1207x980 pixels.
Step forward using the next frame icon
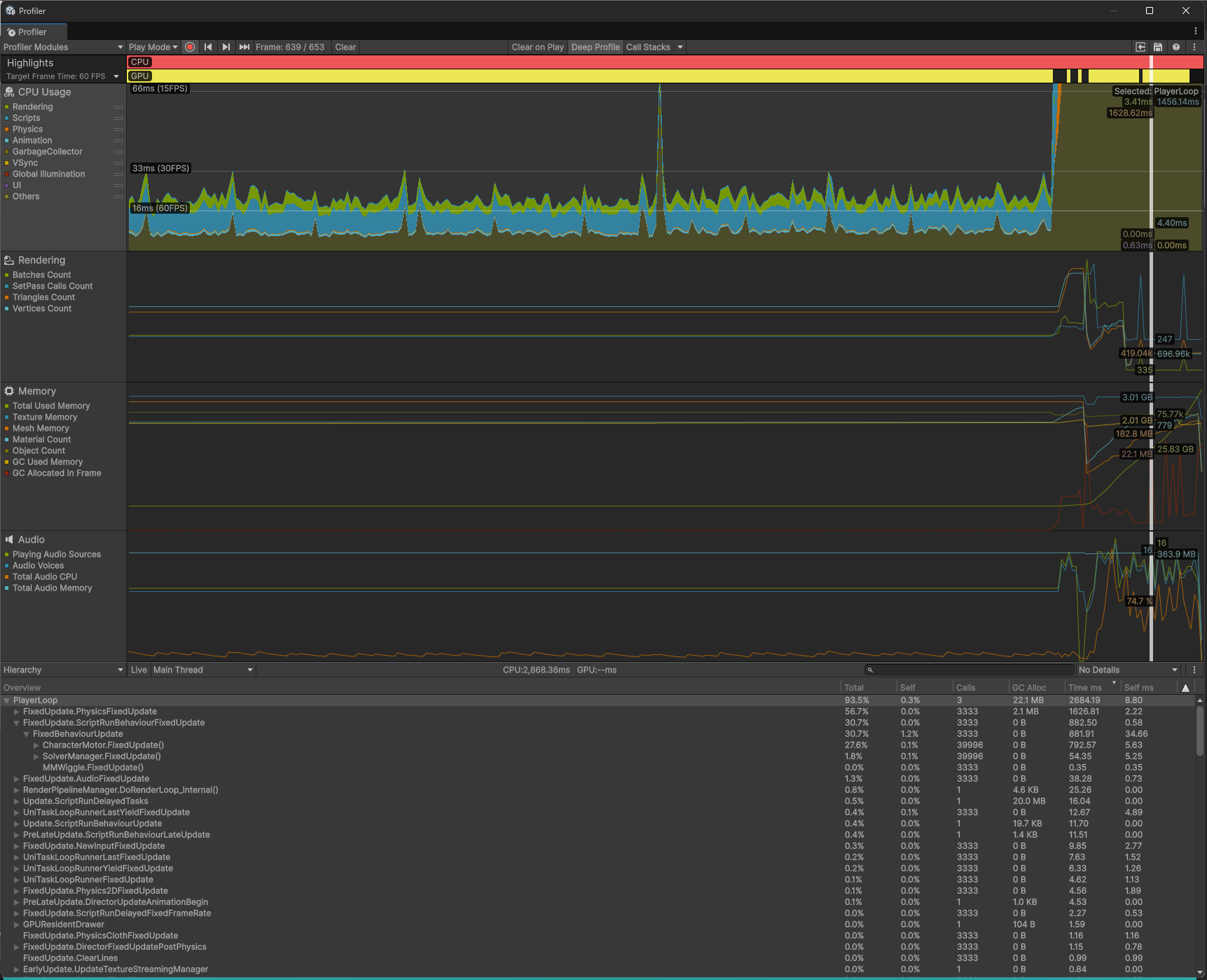(226, 47)
